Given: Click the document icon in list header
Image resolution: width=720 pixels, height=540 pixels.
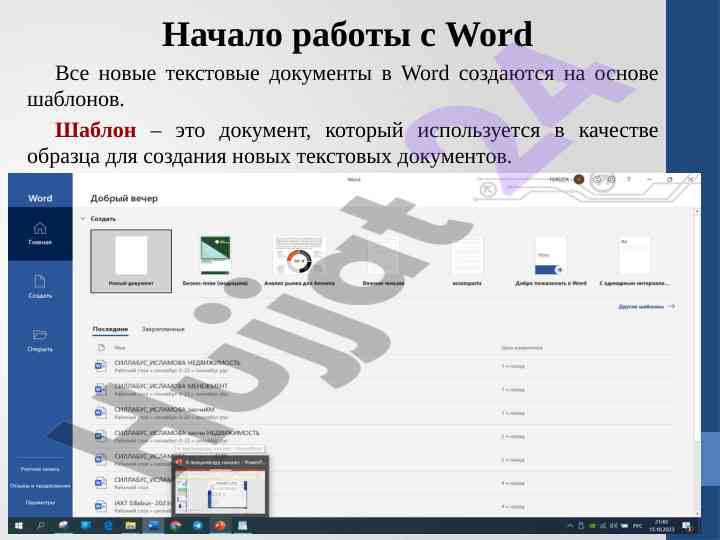Looking at the screenshot, I should coord(101,348).
